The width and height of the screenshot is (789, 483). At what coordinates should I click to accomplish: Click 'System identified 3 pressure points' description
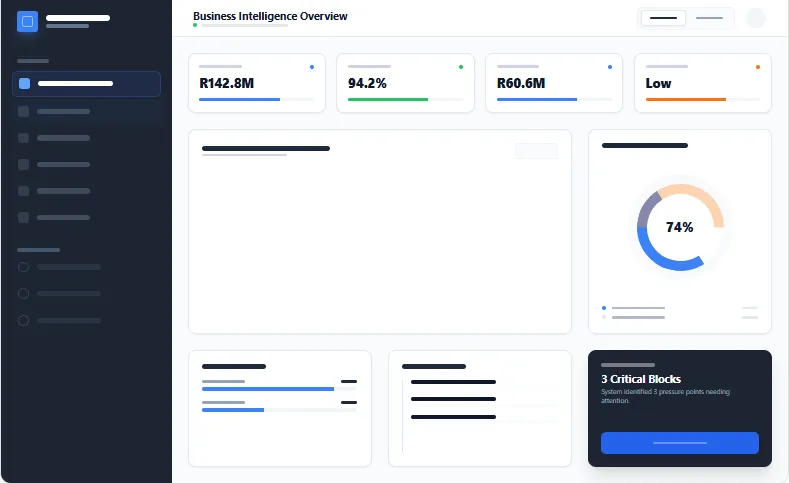click(x=665, y=396)
